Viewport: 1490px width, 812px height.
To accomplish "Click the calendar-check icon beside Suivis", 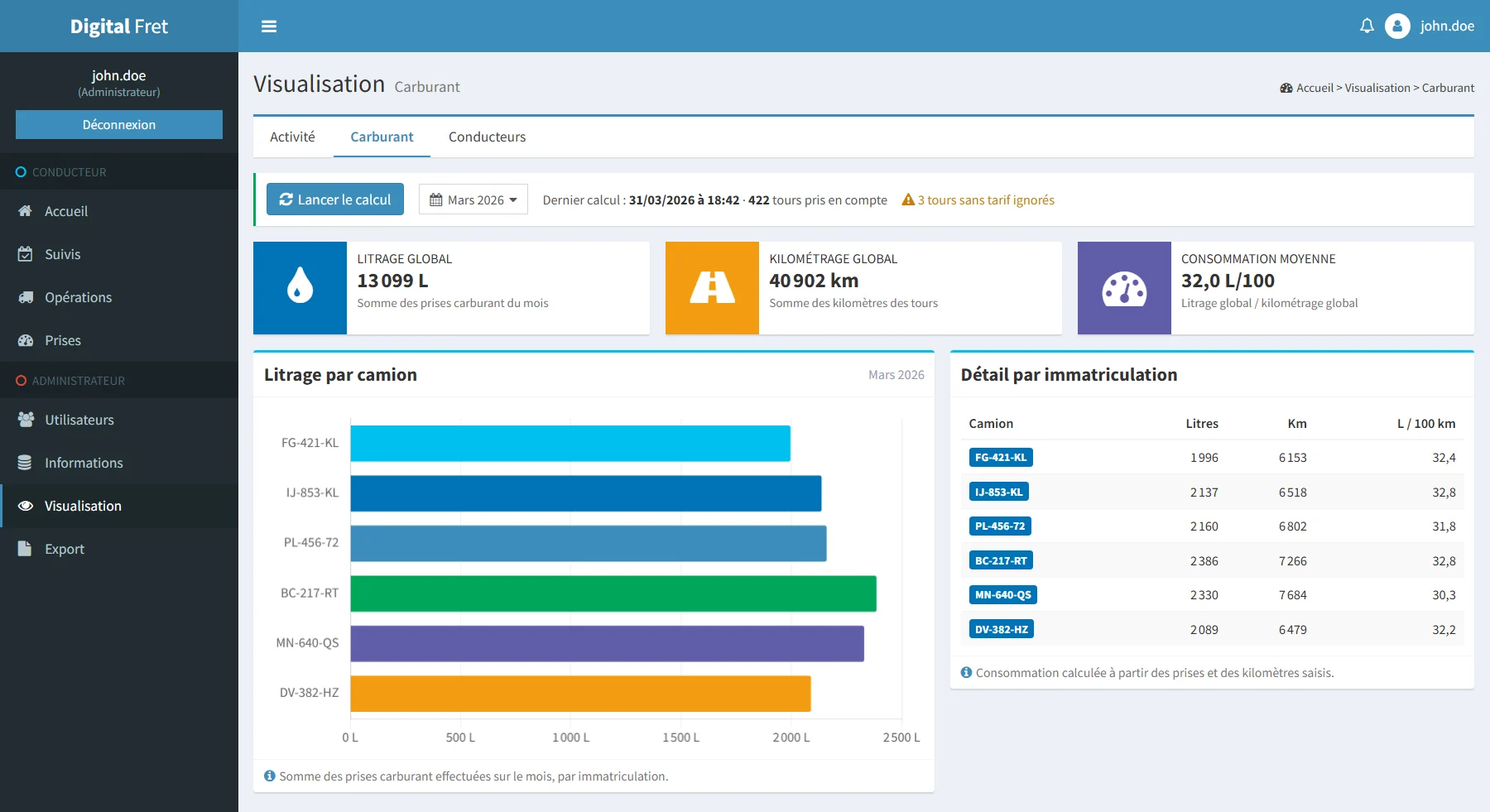I will (x=26, y=254).
